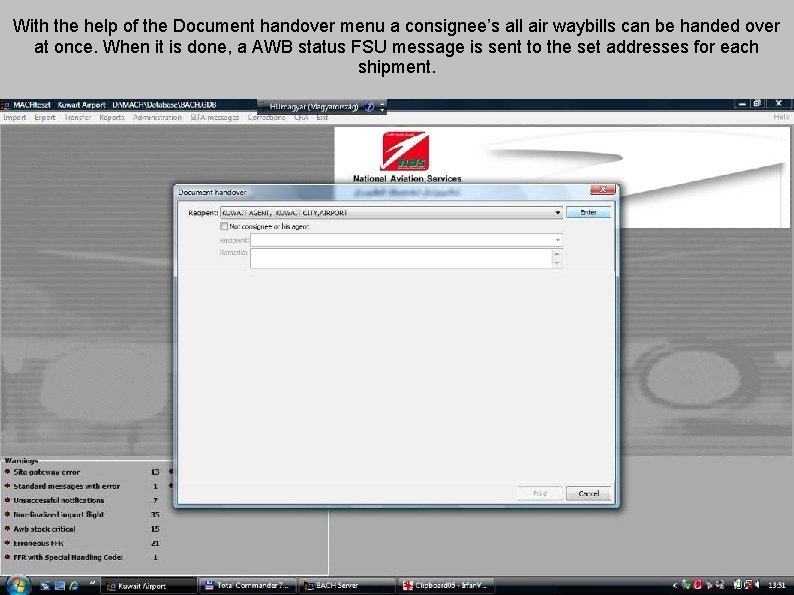
Task: Open the SITA messages menu
Action: (x=215, y=117)
